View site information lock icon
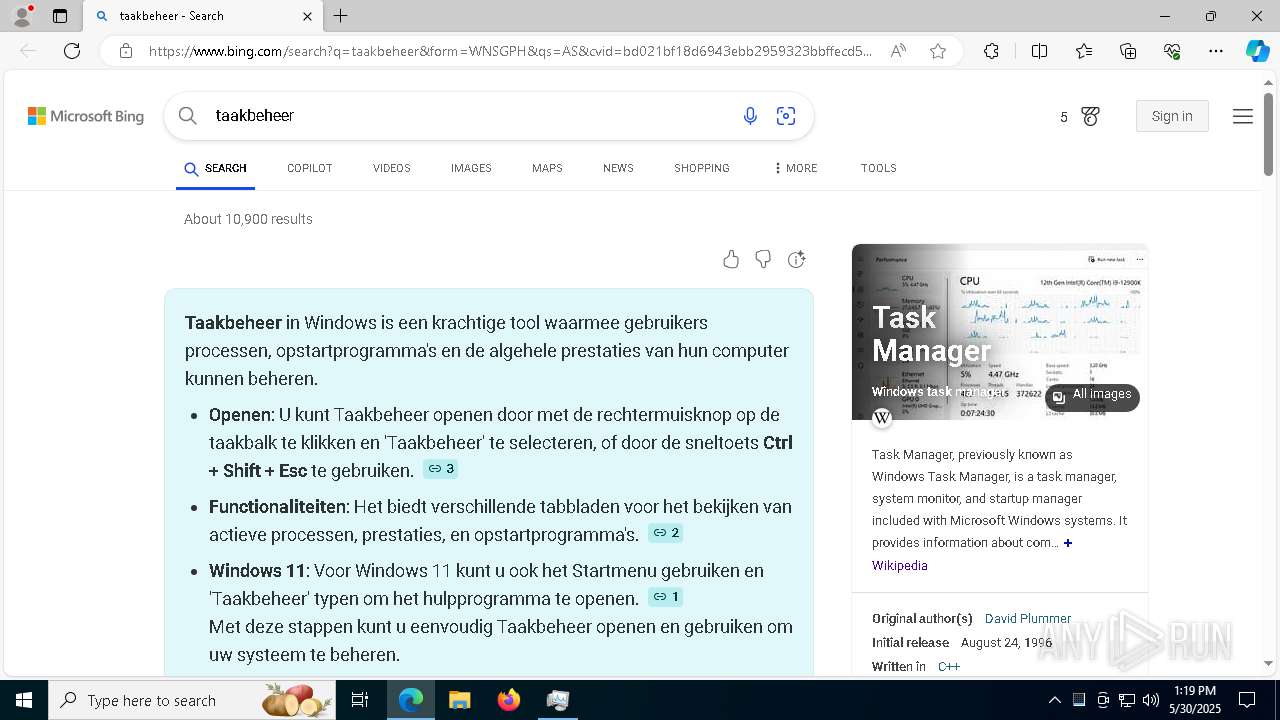This screenshot has width=1280, height=720. click(126, 51)
